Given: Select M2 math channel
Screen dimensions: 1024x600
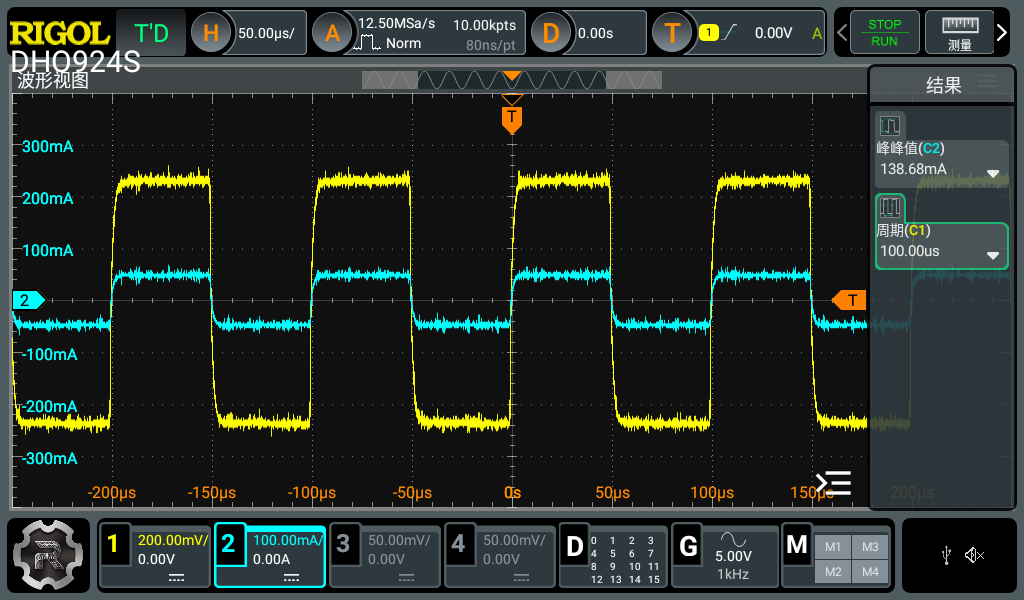Looking at the screenshot, I should [x=833, y=572].
